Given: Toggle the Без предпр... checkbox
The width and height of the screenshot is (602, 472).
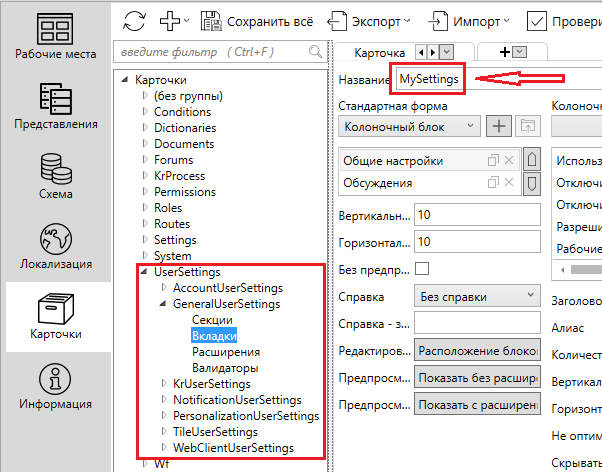Looking at the screenshot, I should (x=422, y=268).
